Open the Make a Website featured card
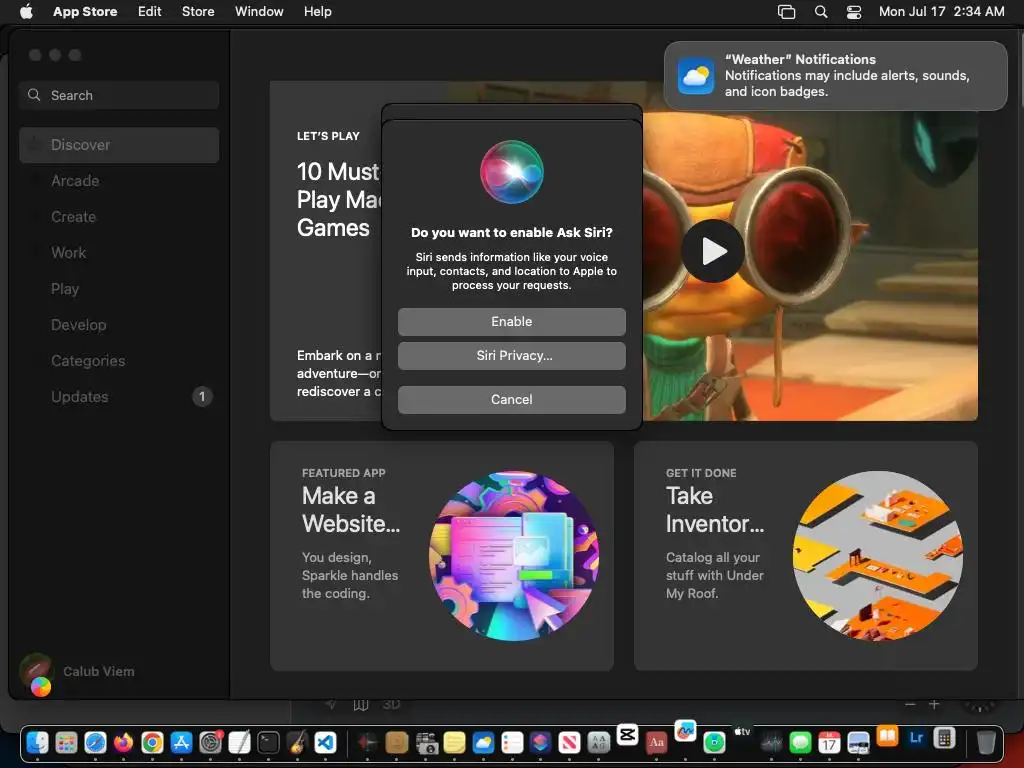This screenshot has width=1024, height=768. (x=441, y=556)
